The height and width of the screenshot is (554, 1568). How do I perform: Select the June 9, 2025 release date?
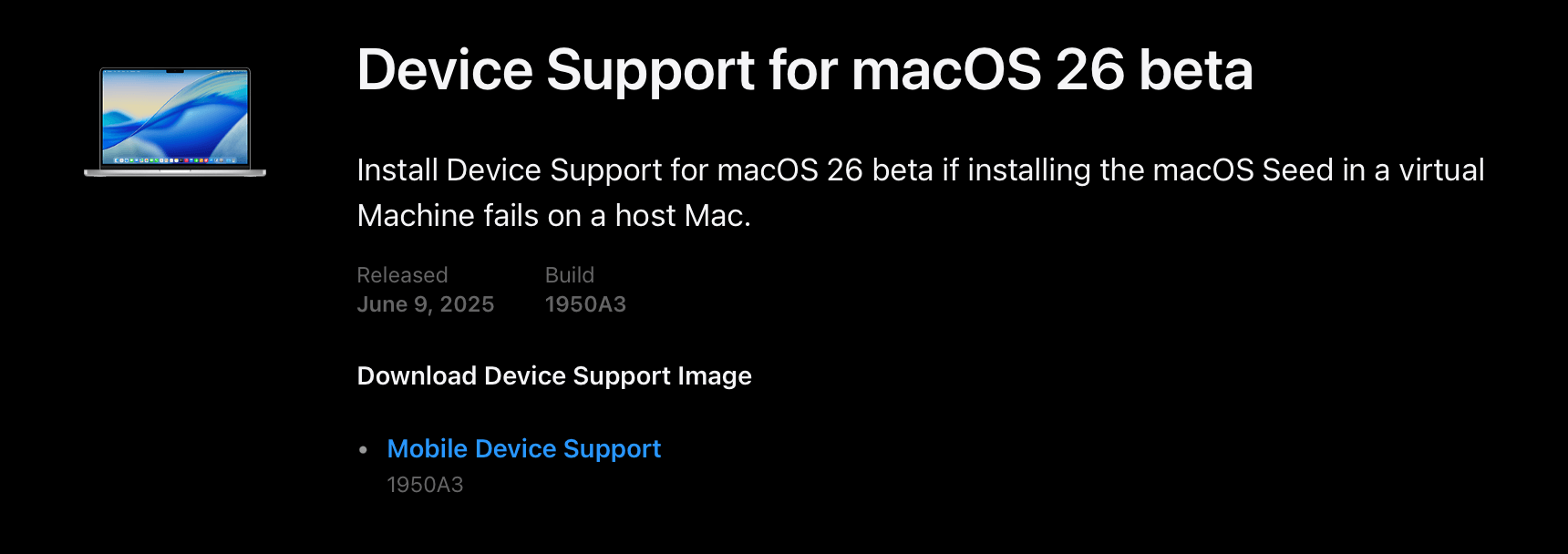(x=426, y=304)
